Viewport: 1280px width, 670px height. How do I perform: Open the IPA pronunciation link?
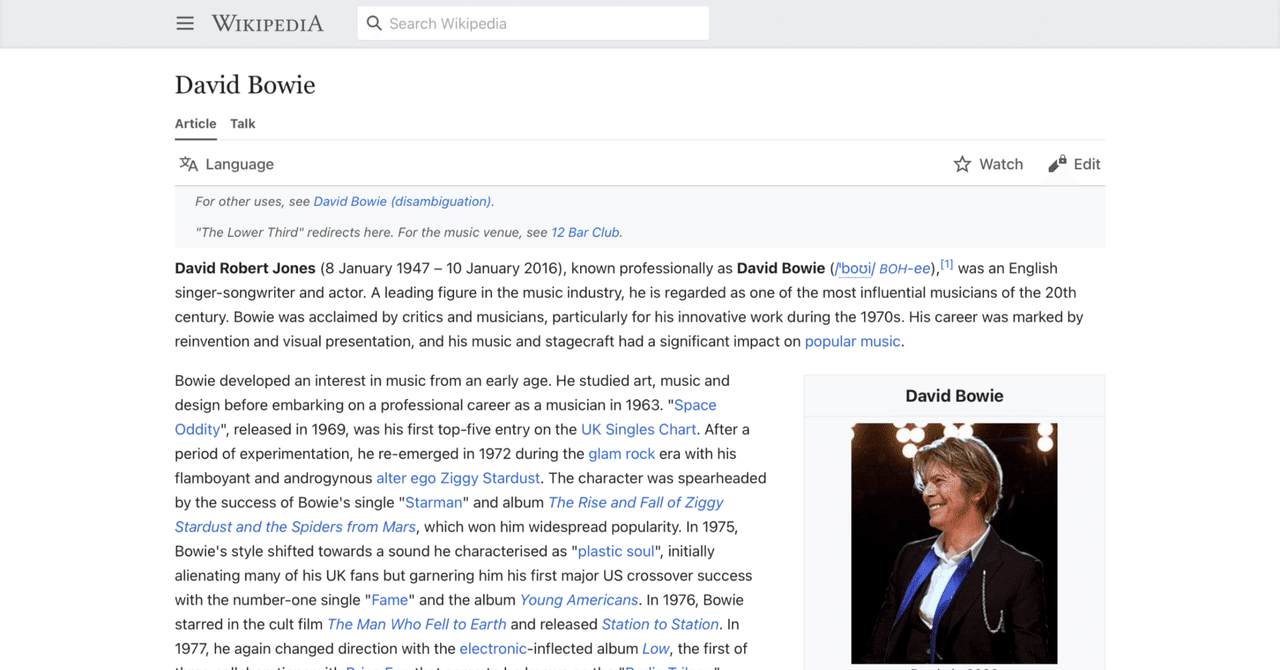855,268
